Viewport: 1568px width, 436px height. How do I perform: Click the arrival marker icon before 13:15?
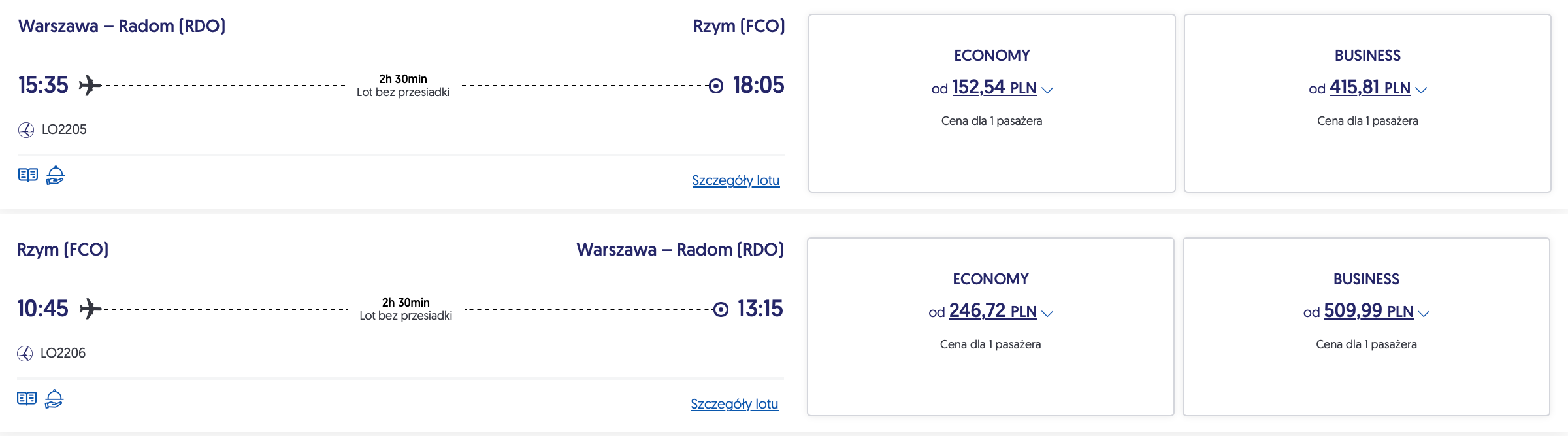point(721,309)
